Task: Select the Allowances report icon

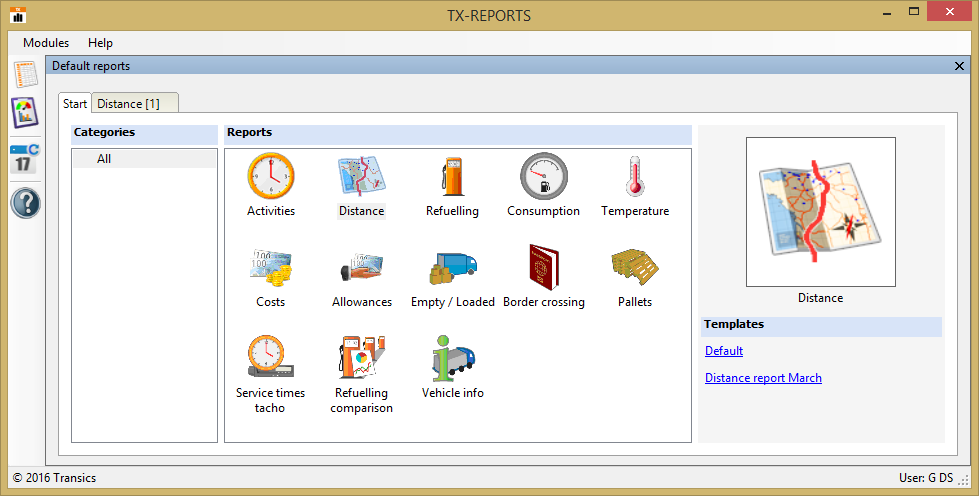Action: tap(362, 269)
